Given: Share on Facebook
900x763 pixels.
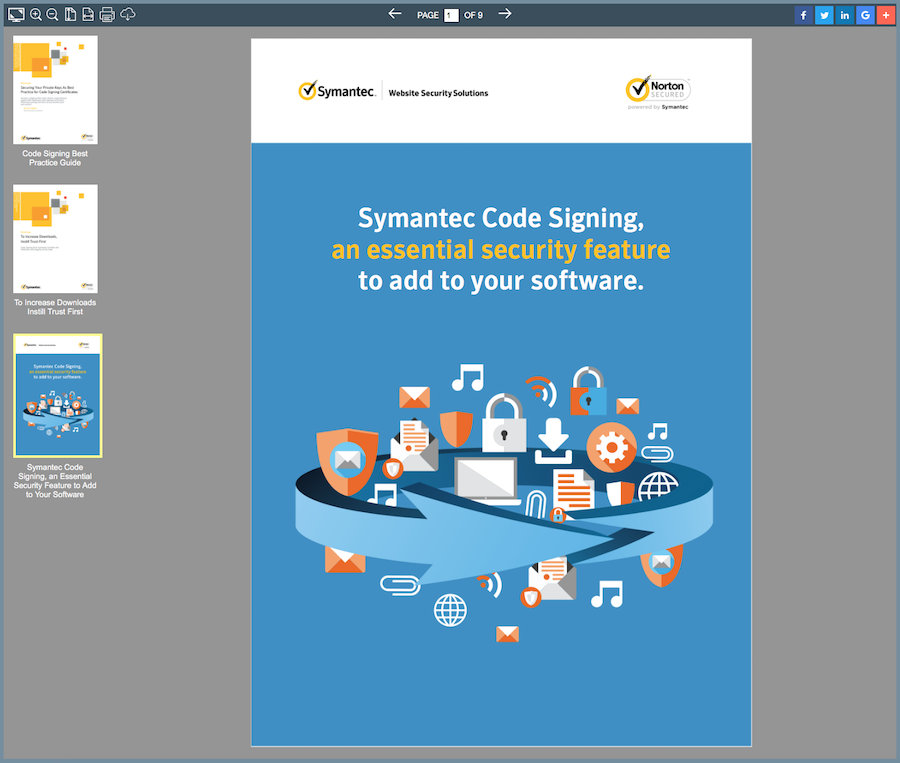Looking at the screenshot, I should pos(803,15).
